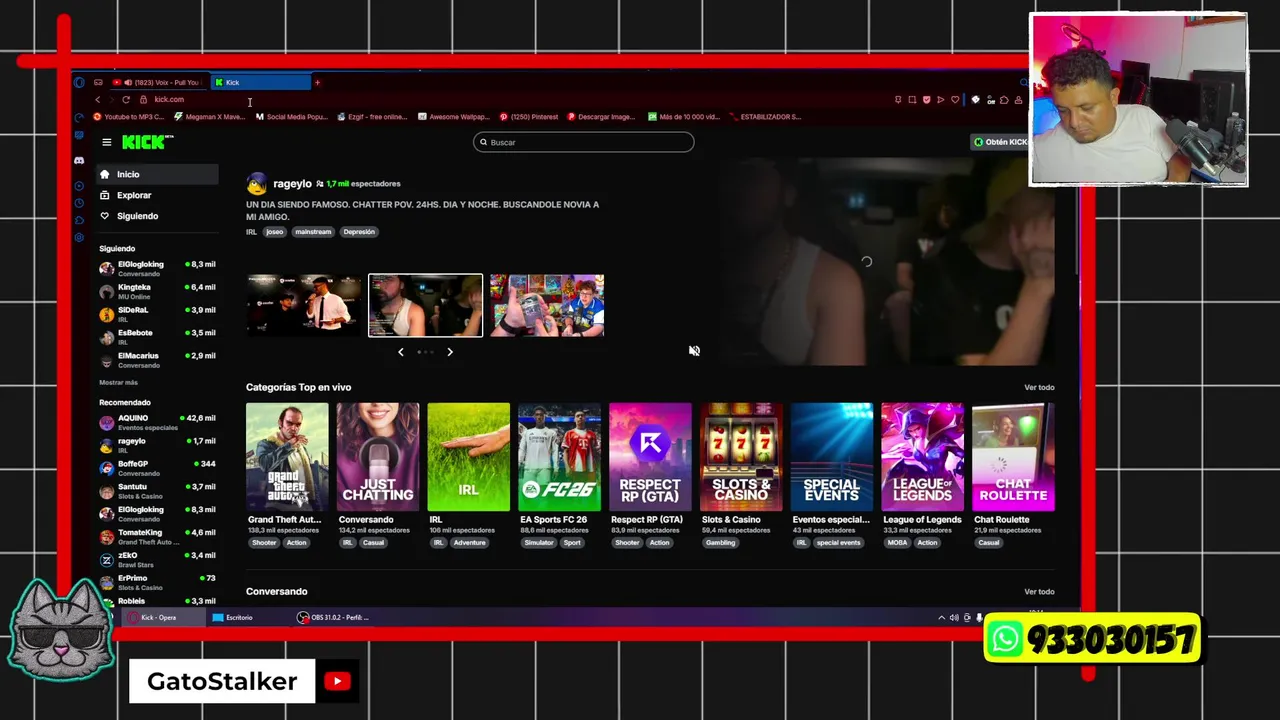Go to Inicio in the sidebar

157,175
